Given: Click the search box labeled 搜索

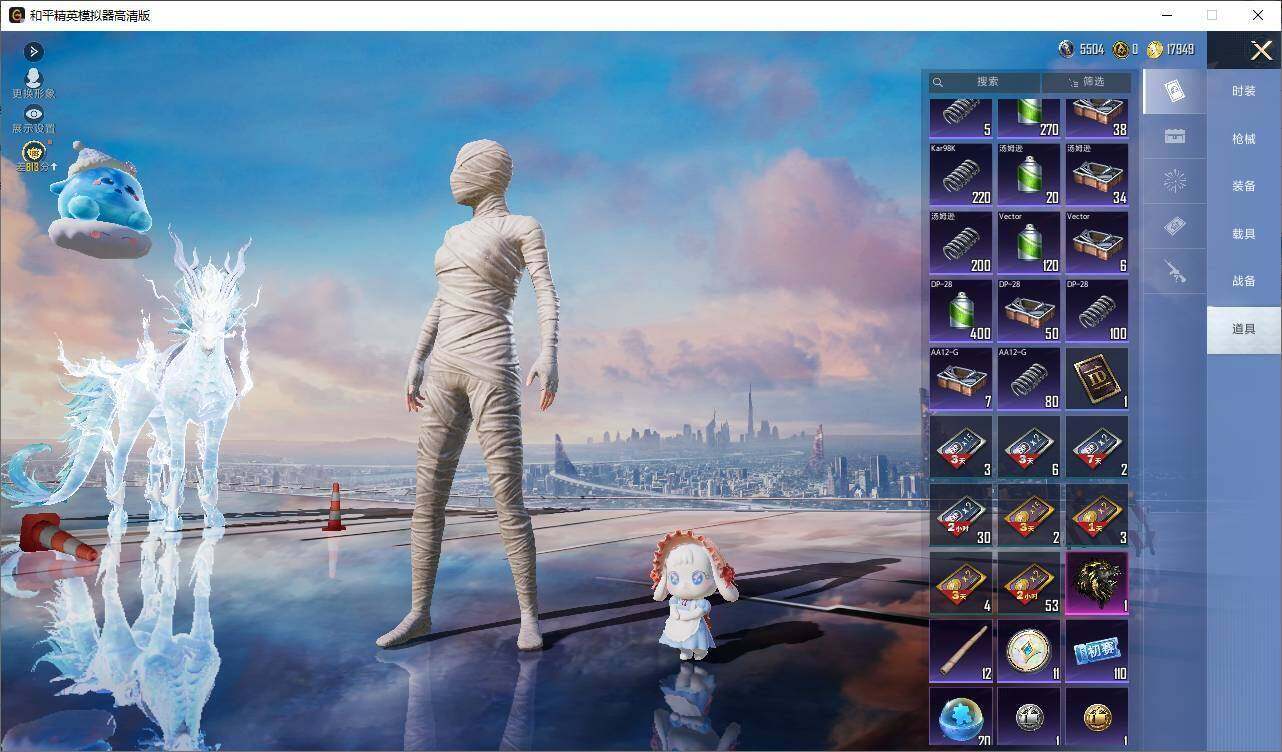Looking at the screenshot, I should tap(985, 82).
